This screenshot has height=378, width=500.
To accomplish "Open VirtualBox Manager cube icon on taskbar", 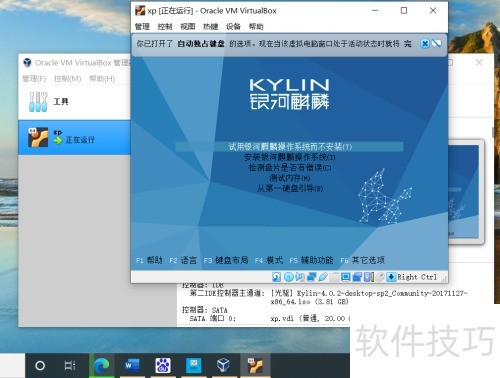I will [223, 366].
